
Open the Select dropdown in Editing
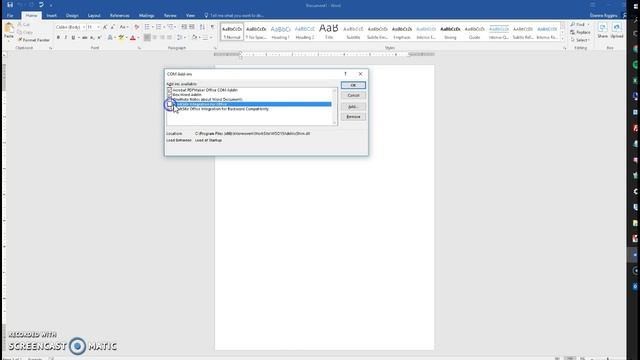pyautogui.click(x=580, y=40)
